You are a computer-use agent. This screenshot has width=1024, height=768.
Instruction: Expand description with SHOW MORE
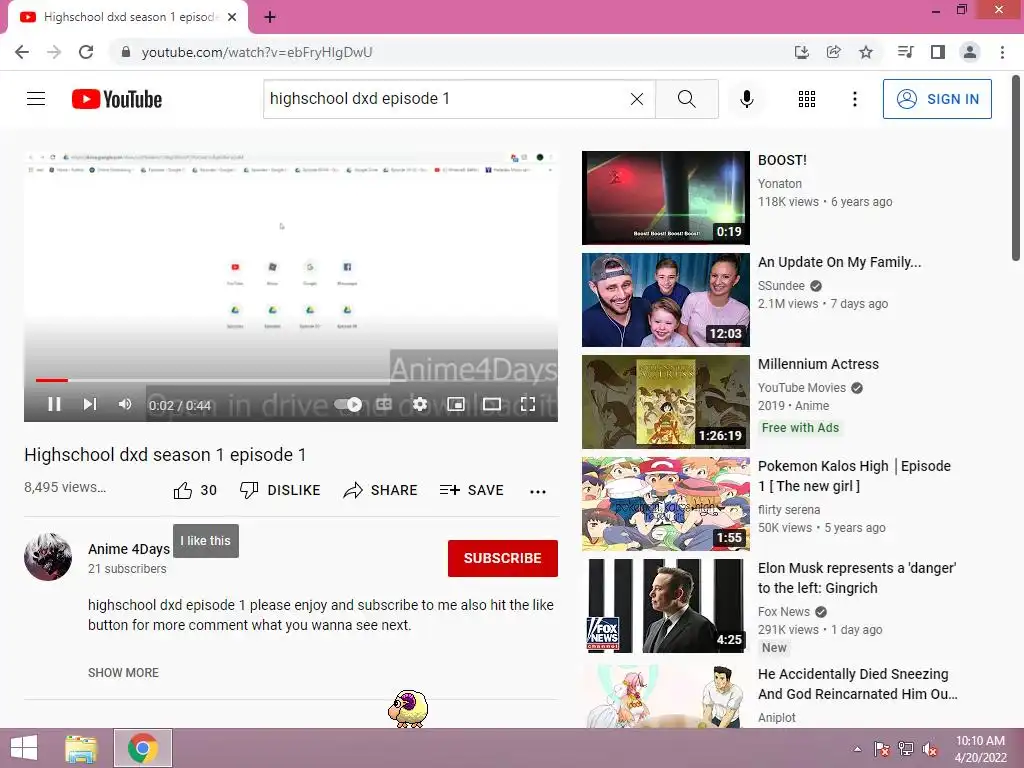pos(123,673)
